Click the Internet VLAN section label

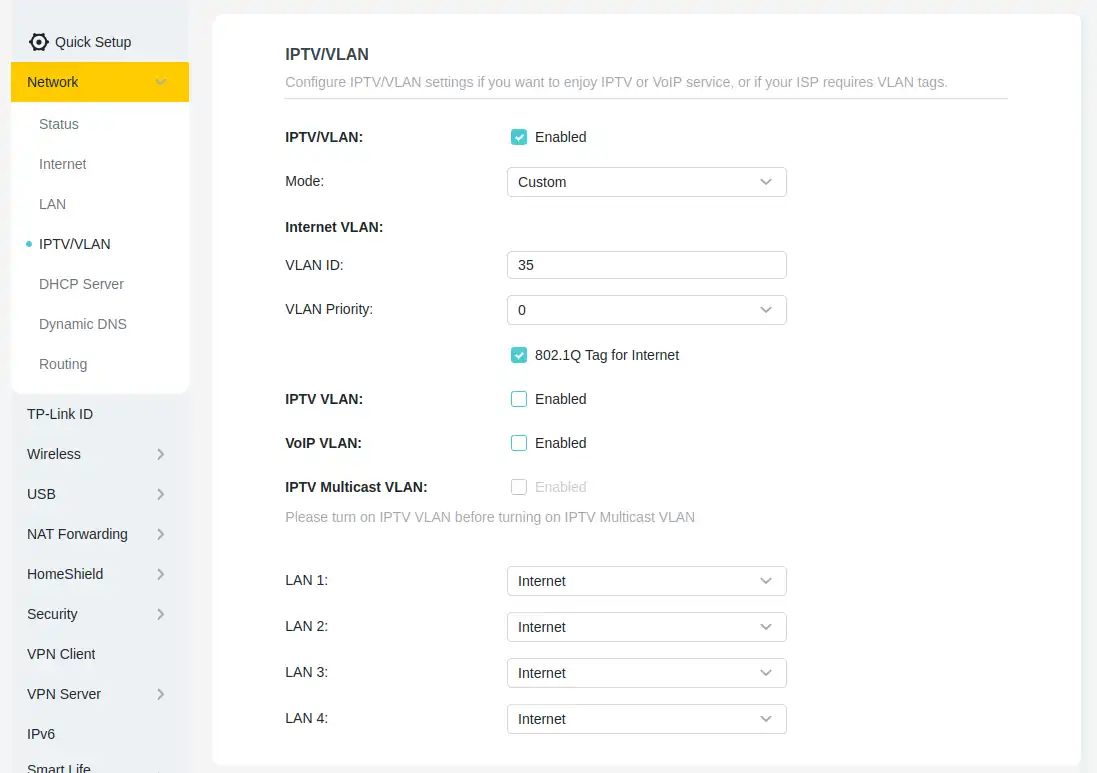(334, 227)
